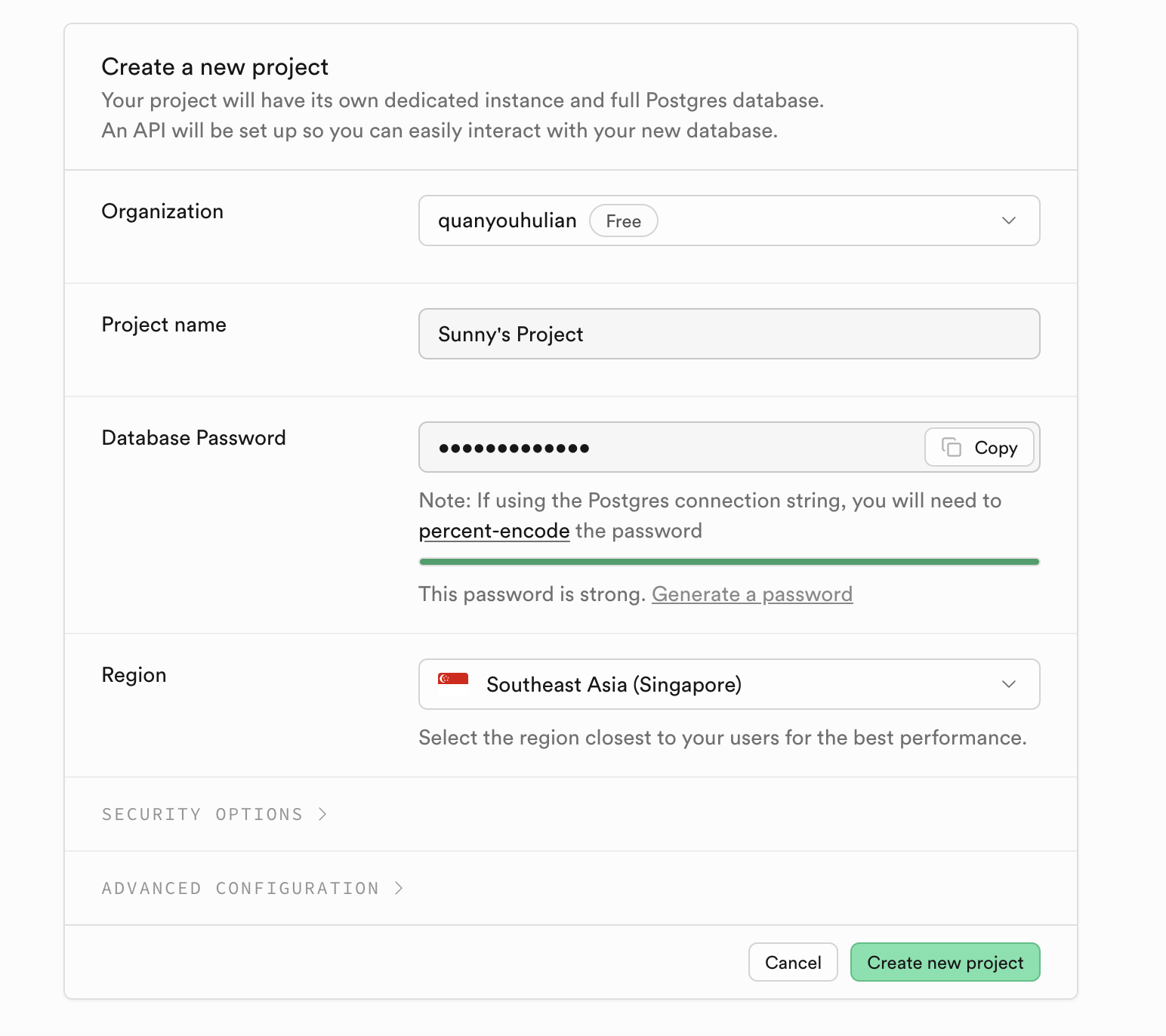The width and height of the screenshot is (1166, 1036).
Task: Click the Advanced Configuration arrow icon
Action: pyautogui.click(x=399, y=888)
